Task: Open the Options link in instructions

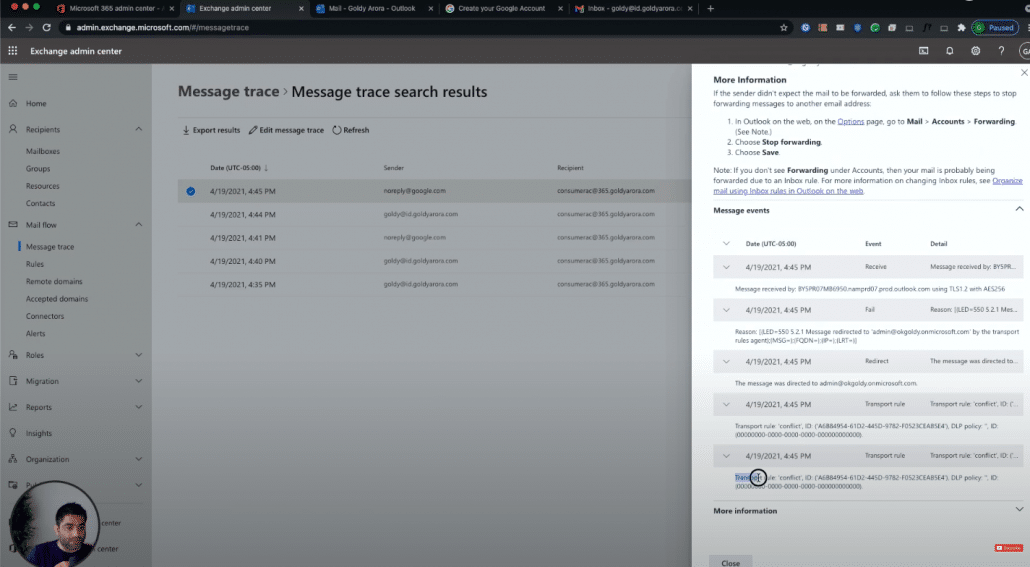Action: tap(851, 122)
